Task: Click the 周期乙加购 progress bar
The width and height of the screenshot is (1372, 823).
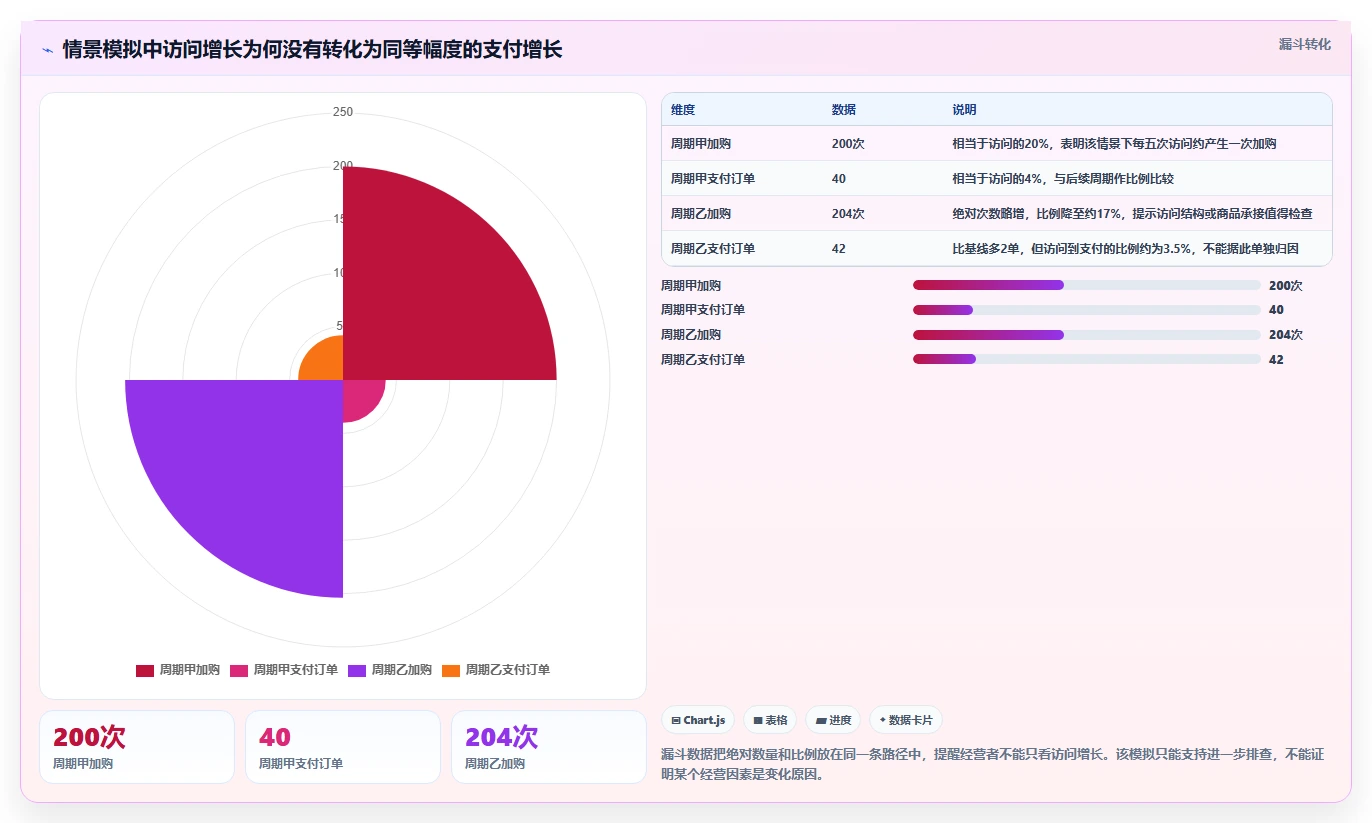Action: click(1086, 334)
